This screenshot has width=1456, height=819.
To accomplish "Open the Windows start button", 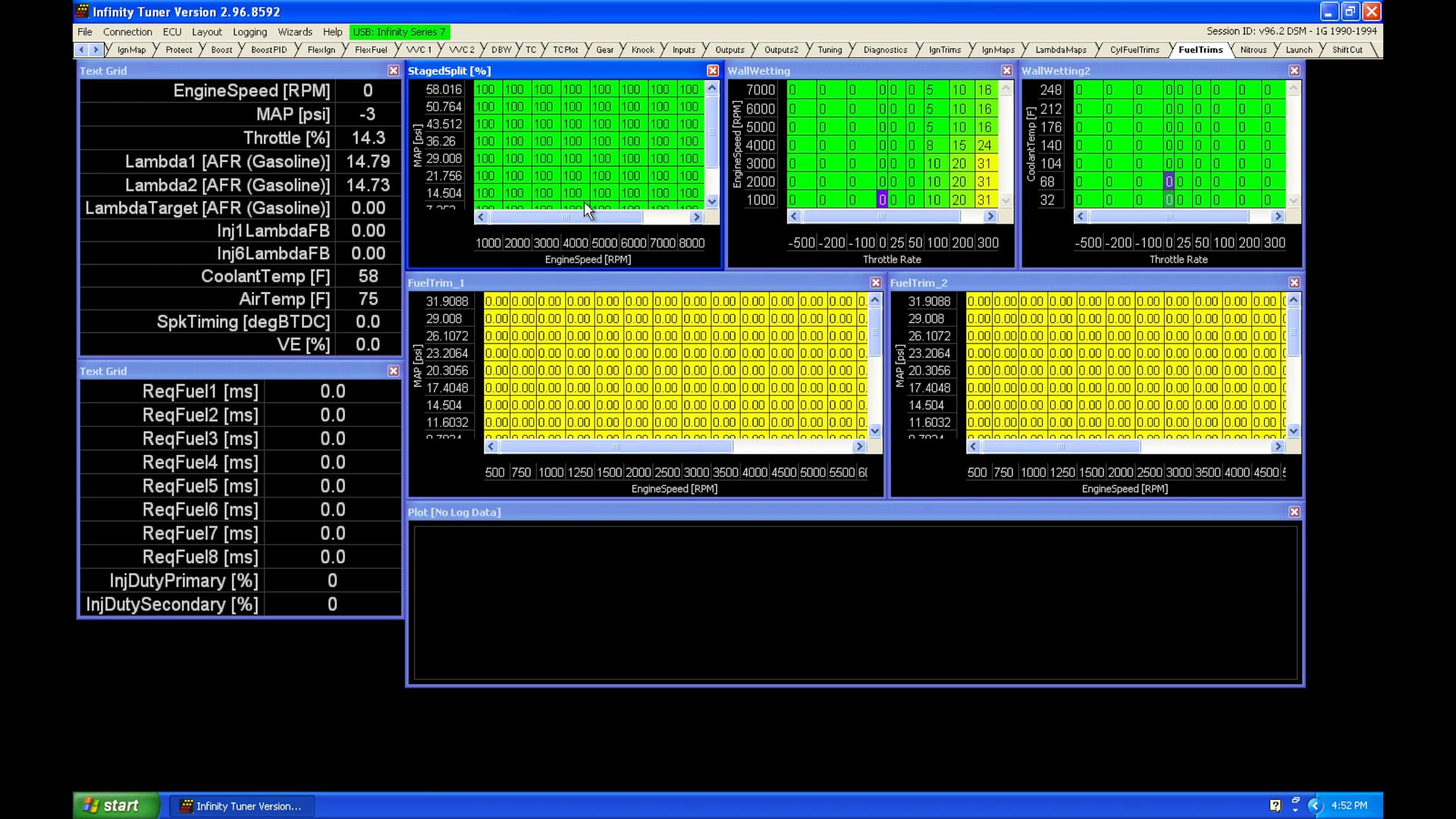I will 114,805.
